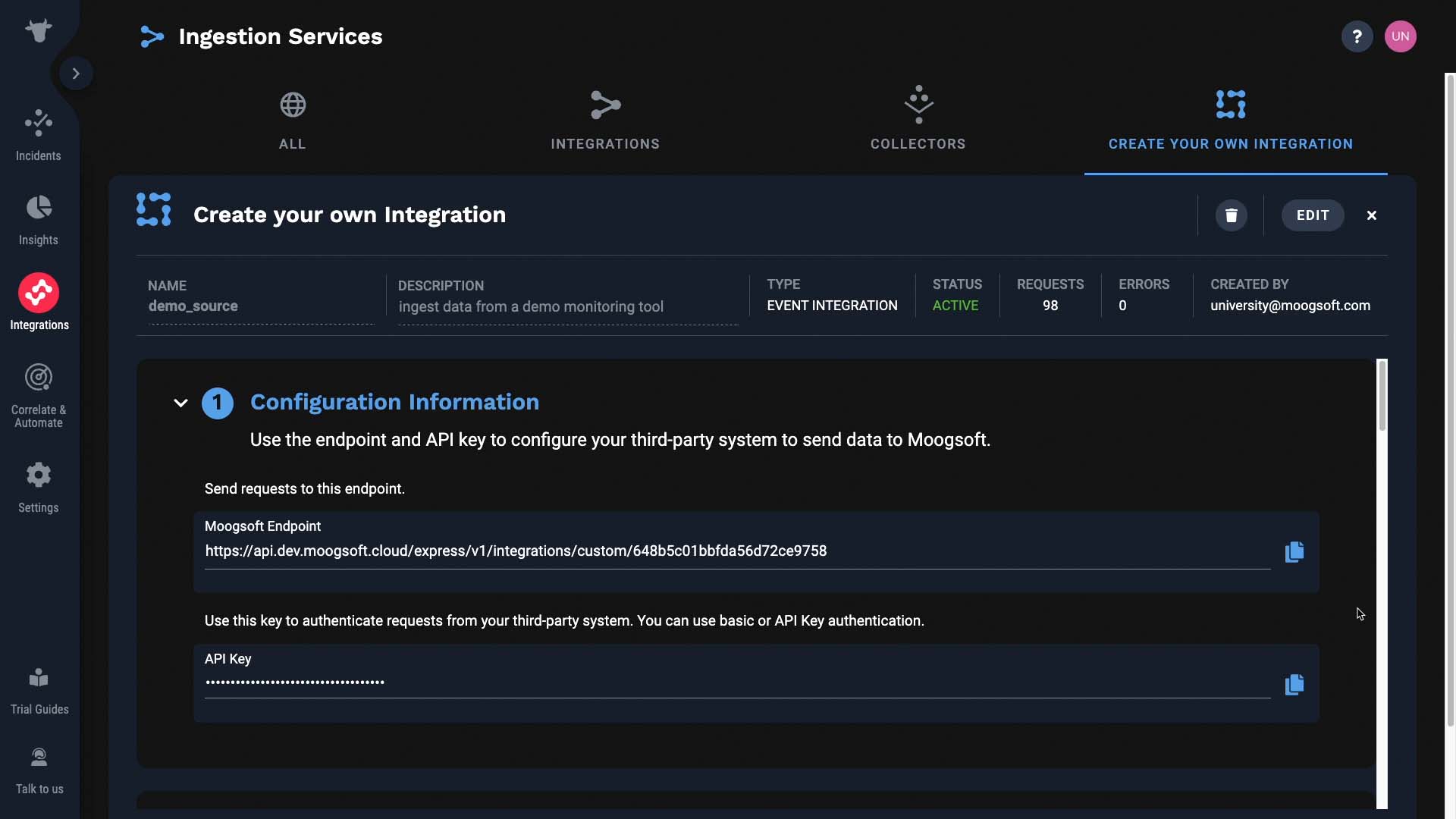Click the step 1 number badge
The image size is (1456, 819).
tap(217, 403)
